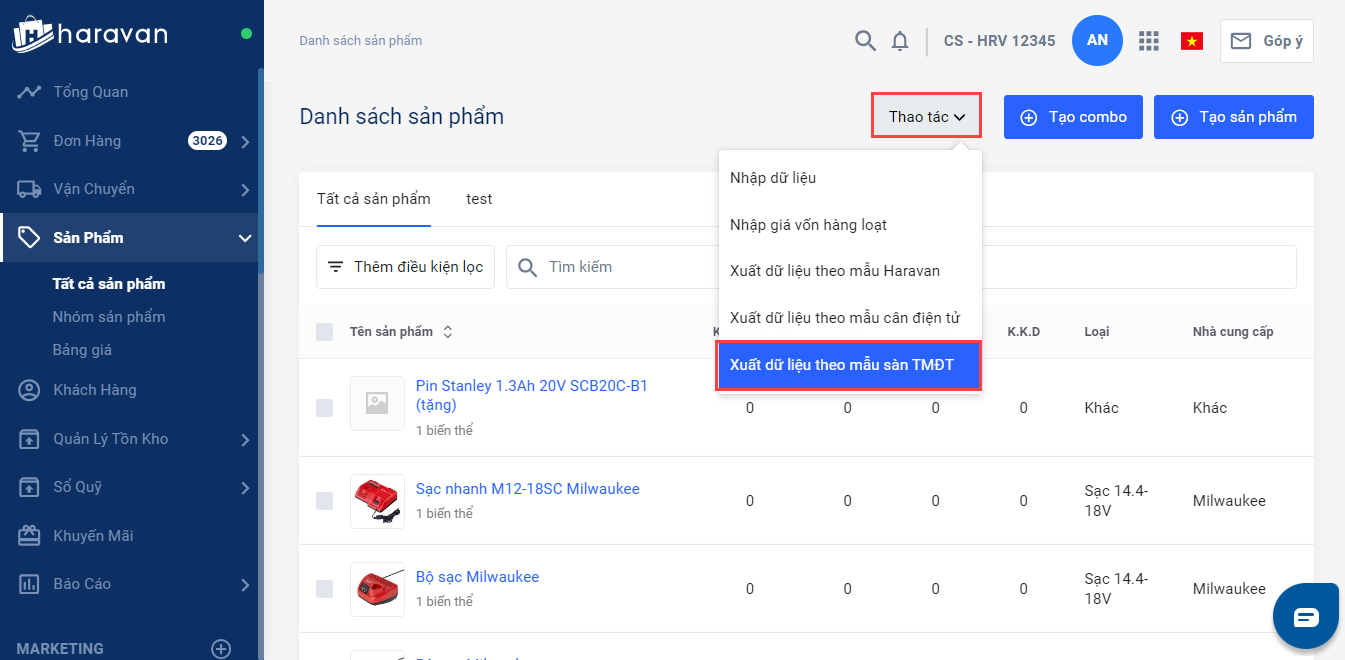This screenshot has width=1345, height=660.
Task: Tick the select-all checkbox in table header
Action: pyautogui.click(x=325, y=332)
